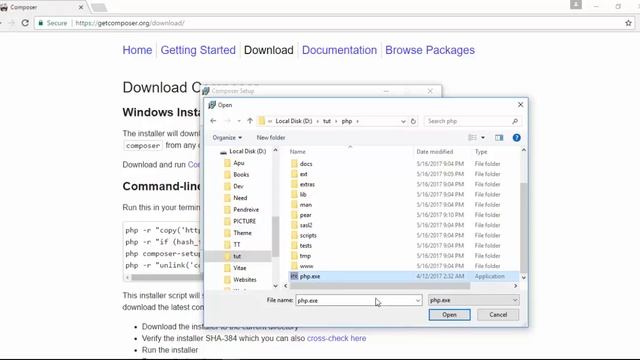This screenshot has height=360, width=640.
Task: Open the File name combo dropdown arrow
Action: 418,300
